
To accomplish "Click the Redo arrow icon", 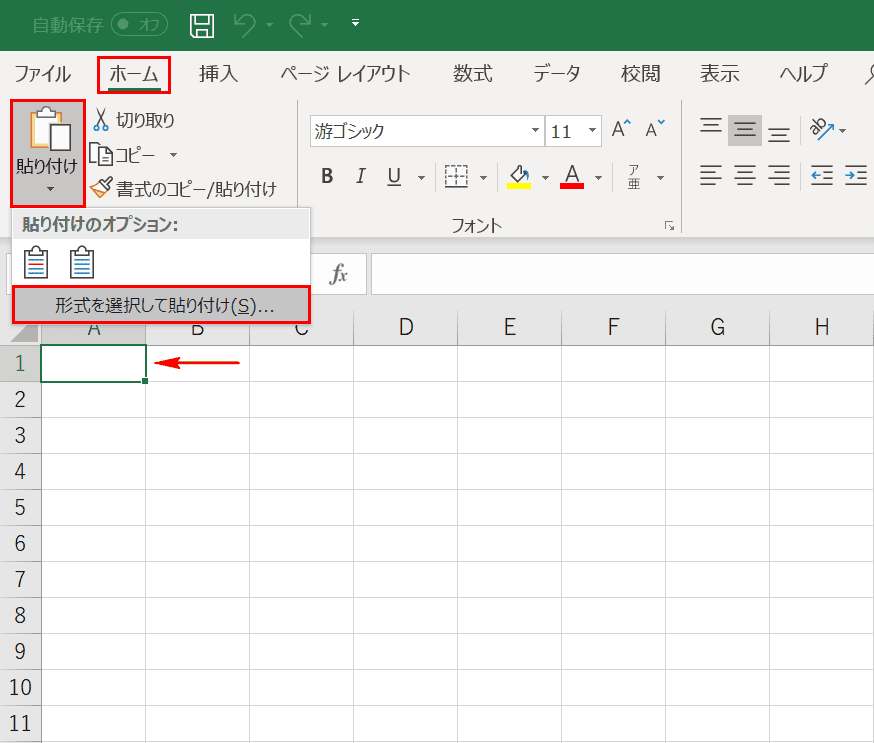I will tap(300, 26).
